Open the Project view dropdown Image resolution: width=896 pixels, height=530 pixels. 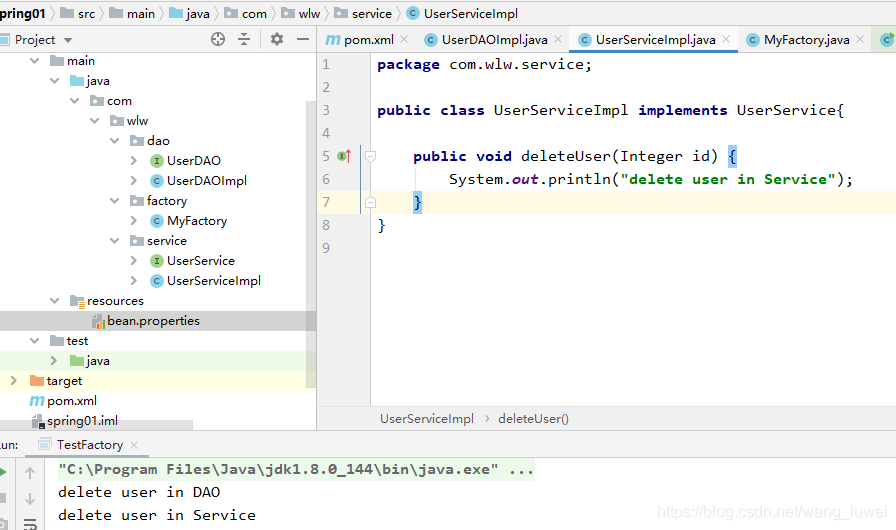click(68, 40)
